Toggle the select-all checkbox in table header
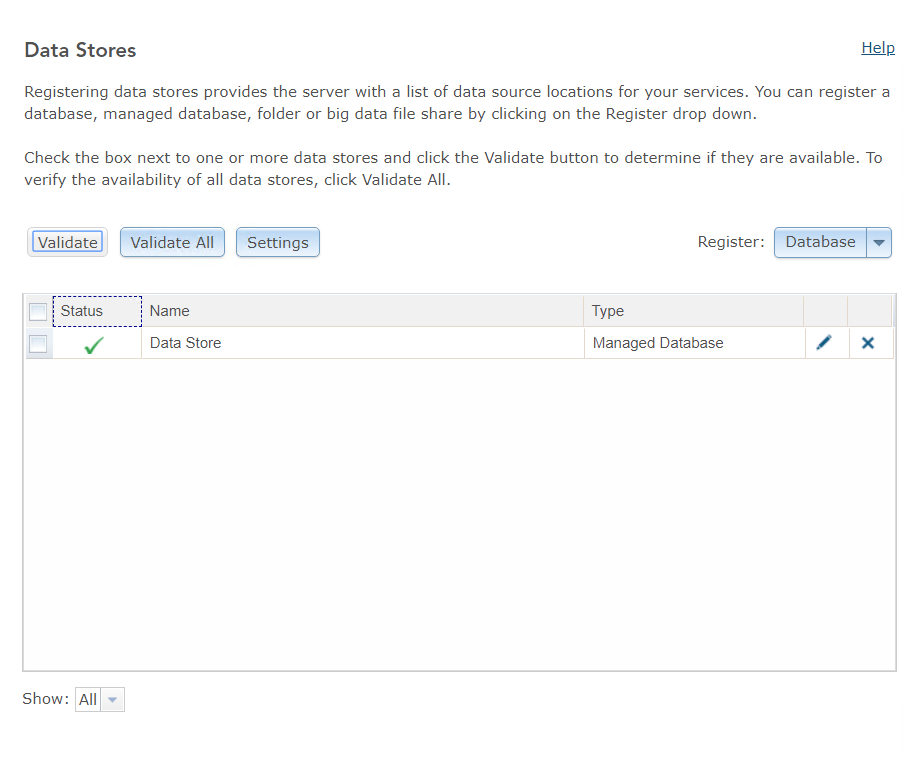 [x=38, y=312]
